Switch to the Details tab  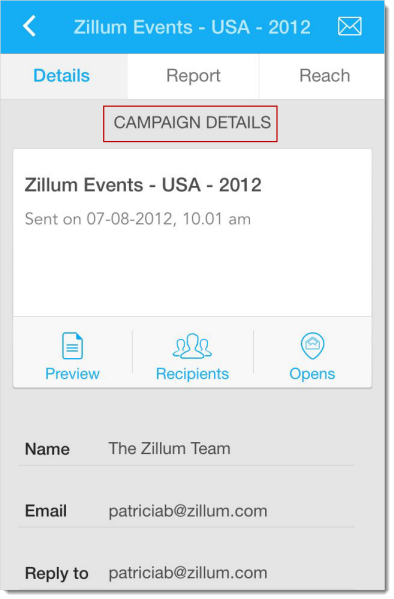pyautogui.click(x=64, y=76)
